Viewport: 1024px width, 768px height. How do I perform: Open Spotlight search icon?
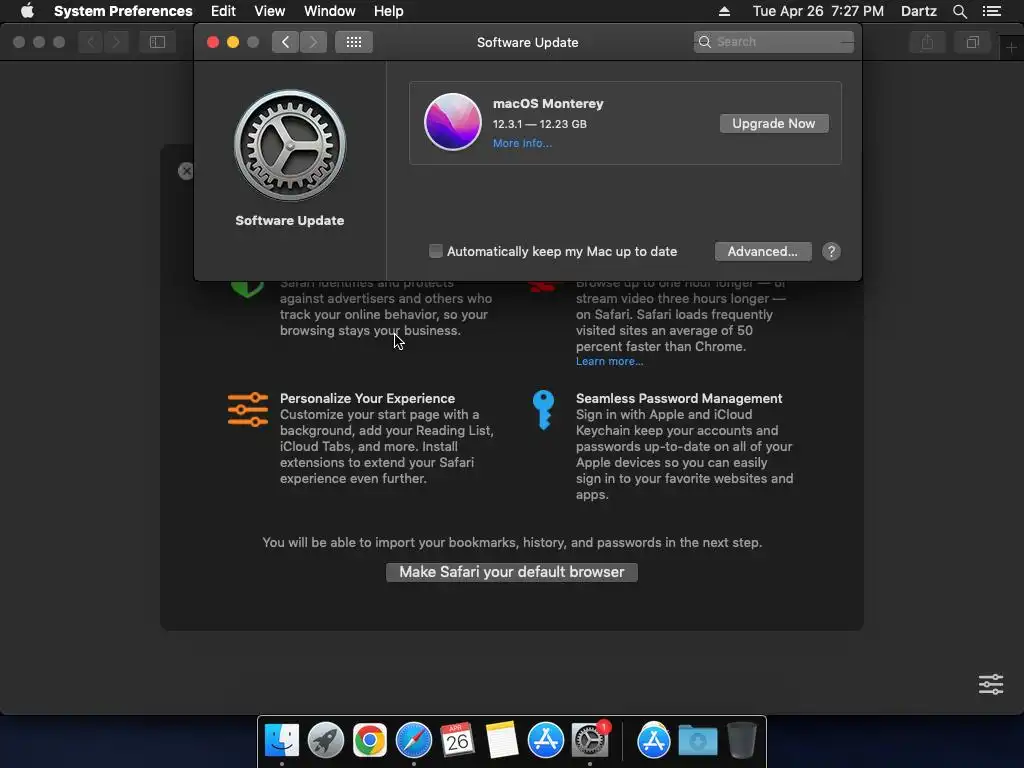pyautogui.click(x=959, y=11)
